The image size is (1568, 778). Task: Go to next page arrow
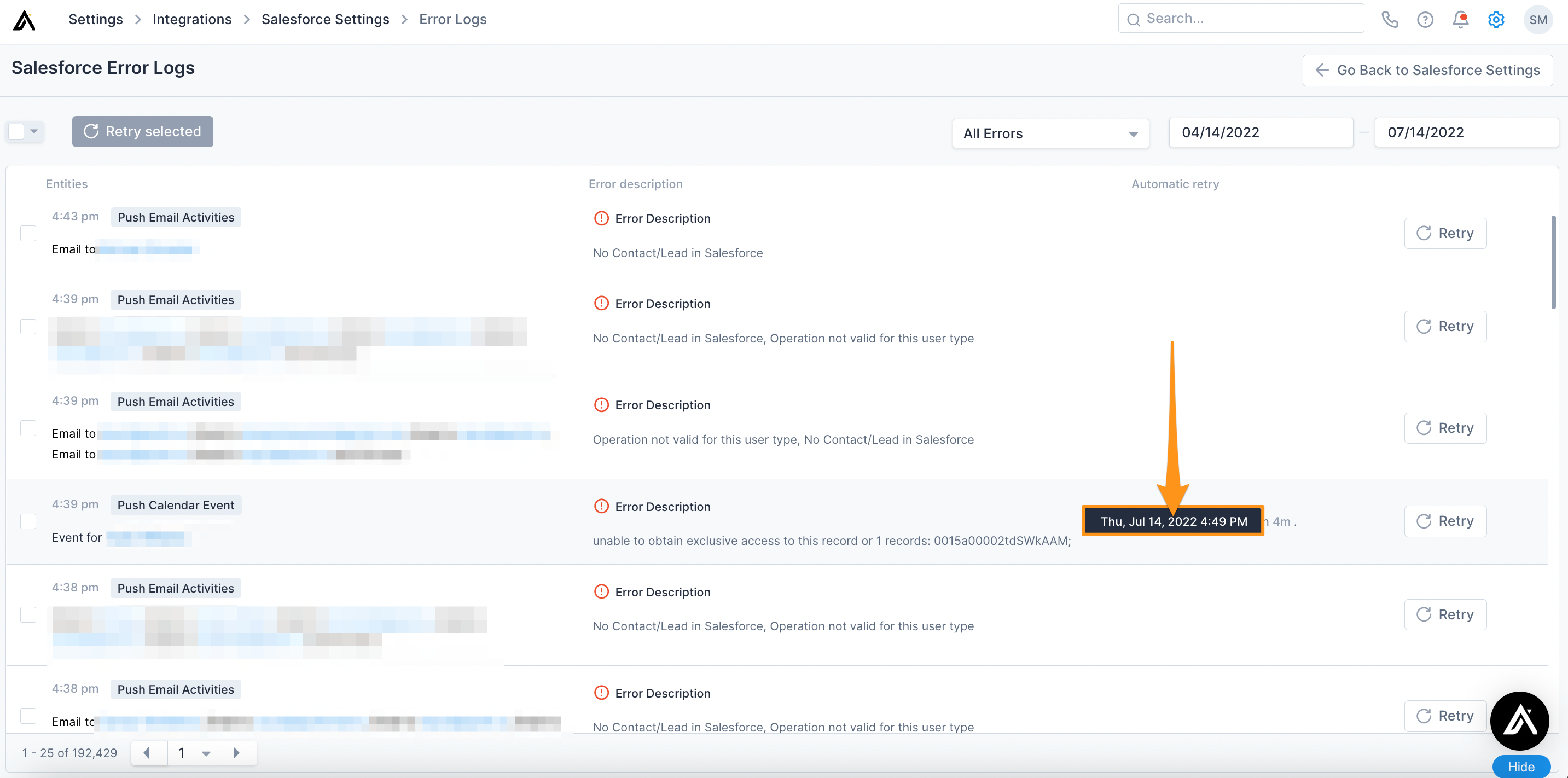(x=236, y=752)
